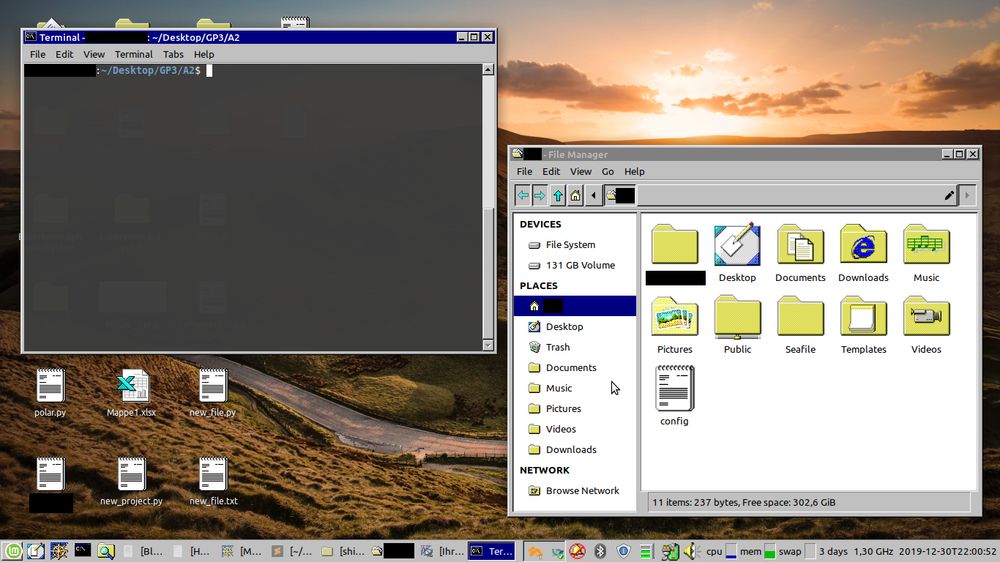1000x562 pixels.
Task: Open the File Manager Edit menu
Action: [x=551, y=172]
